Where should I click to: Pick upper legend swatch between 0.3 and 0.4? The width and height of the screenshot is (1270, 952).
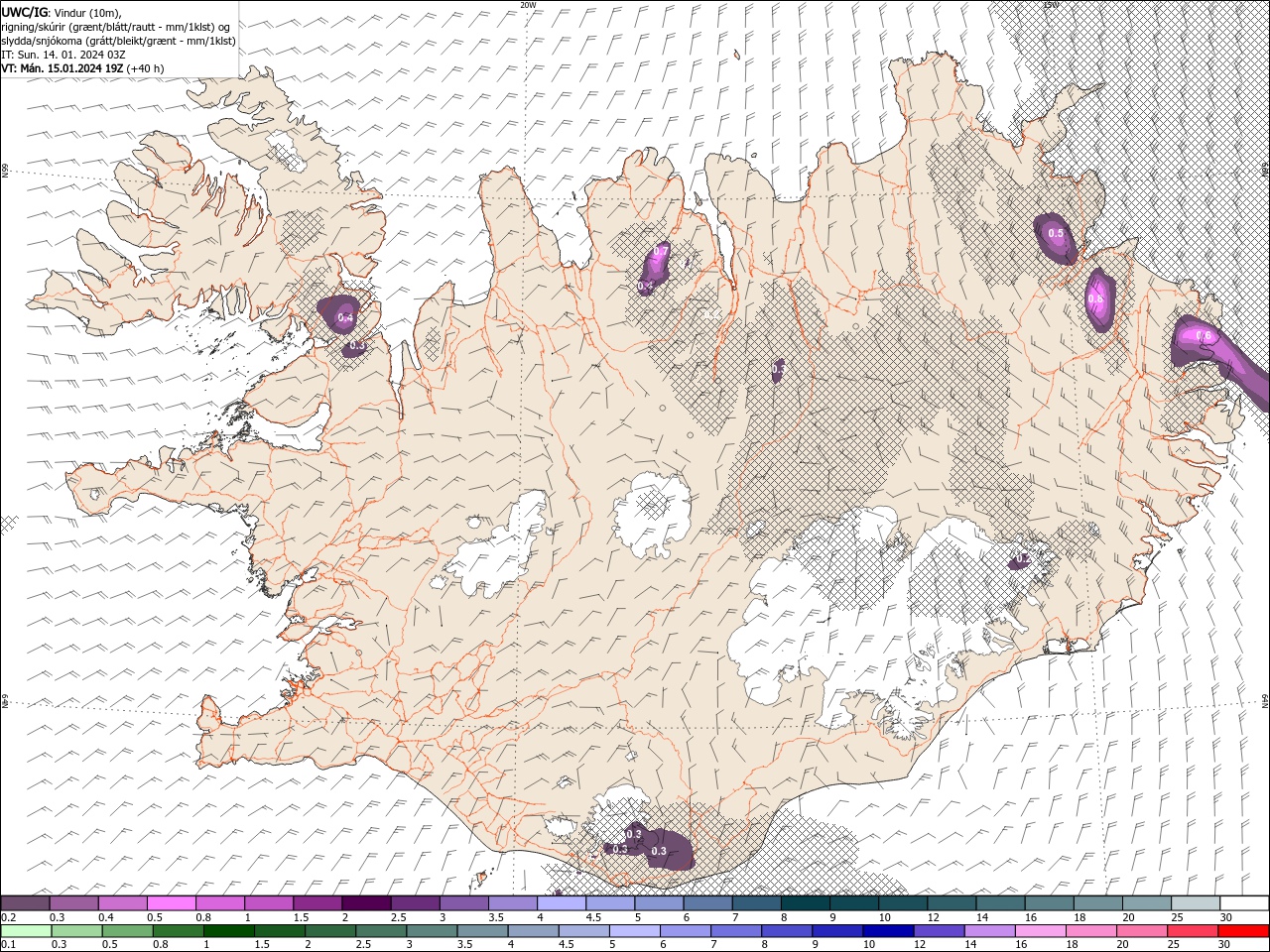pyautogui.click(x=73, y=903)
